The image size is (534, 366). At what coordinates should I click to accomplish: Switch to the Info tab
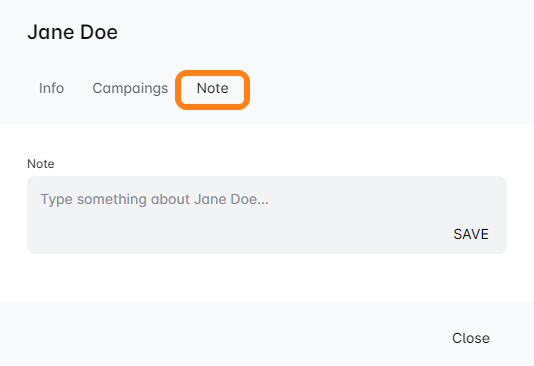click(51, 88)
